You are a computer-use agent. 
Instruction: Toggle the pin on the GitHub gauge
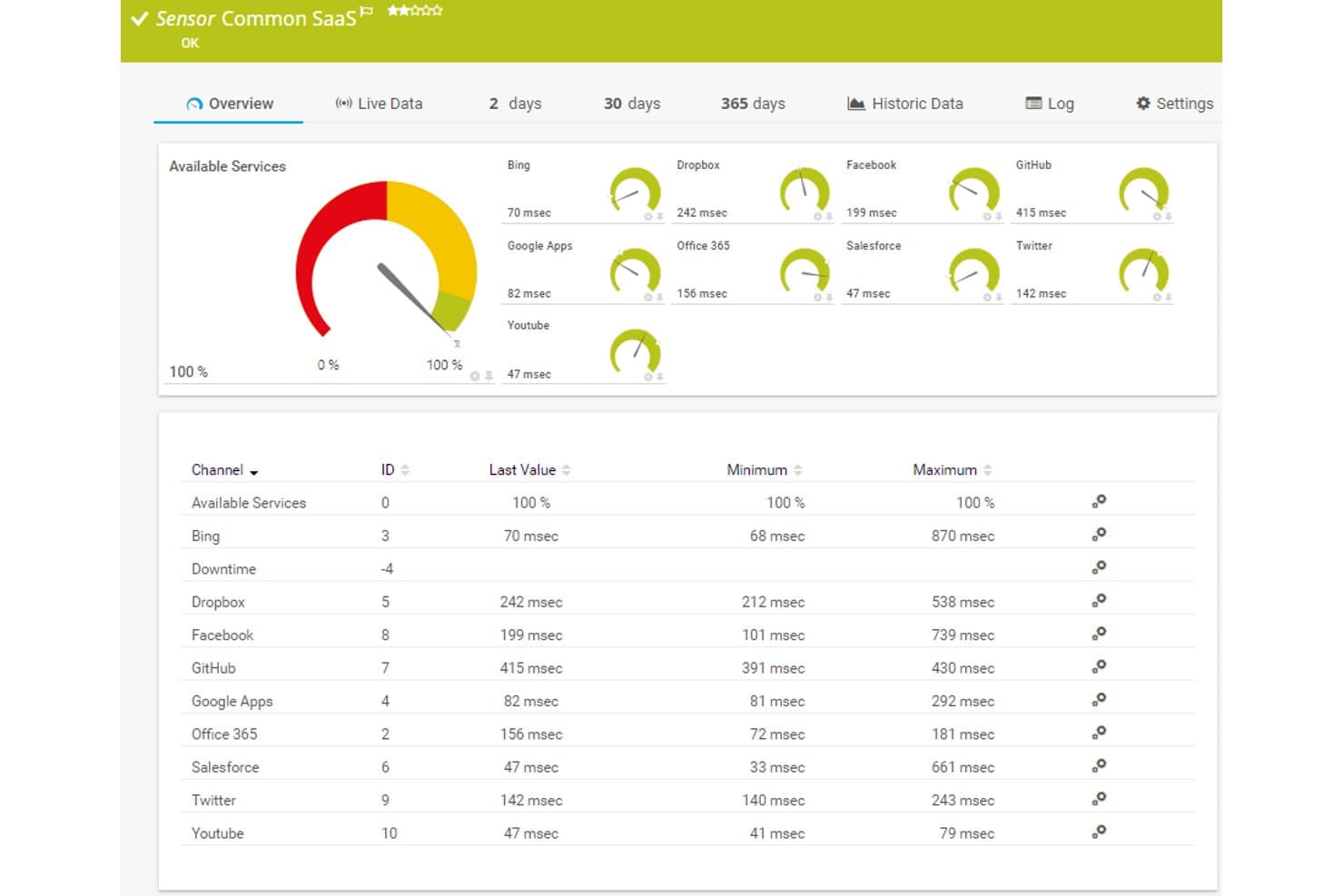click(x=1169, y=217)
